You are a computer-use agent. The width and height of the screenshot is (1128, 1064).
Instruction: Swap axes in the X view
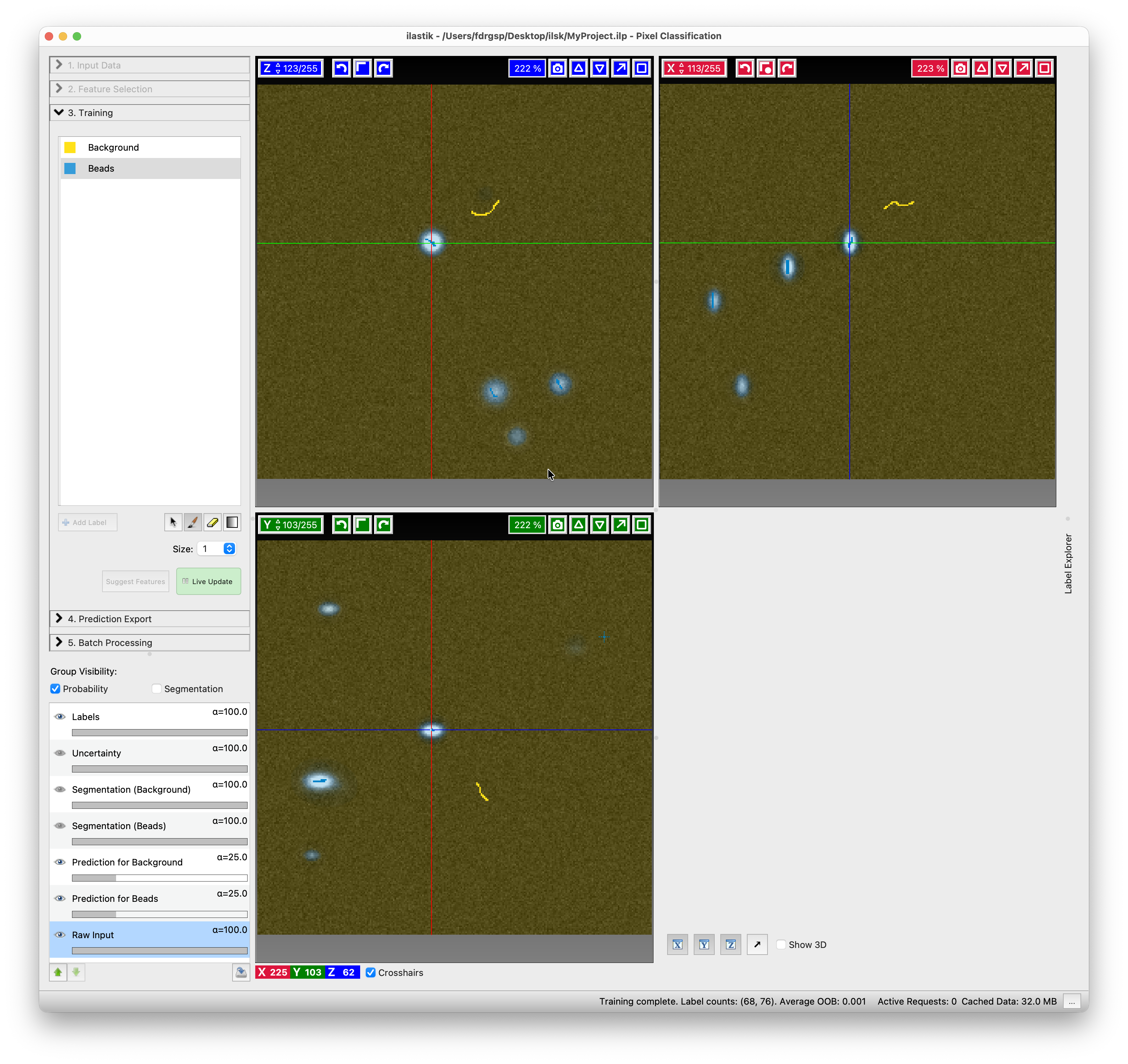click(x=766, y=68)
